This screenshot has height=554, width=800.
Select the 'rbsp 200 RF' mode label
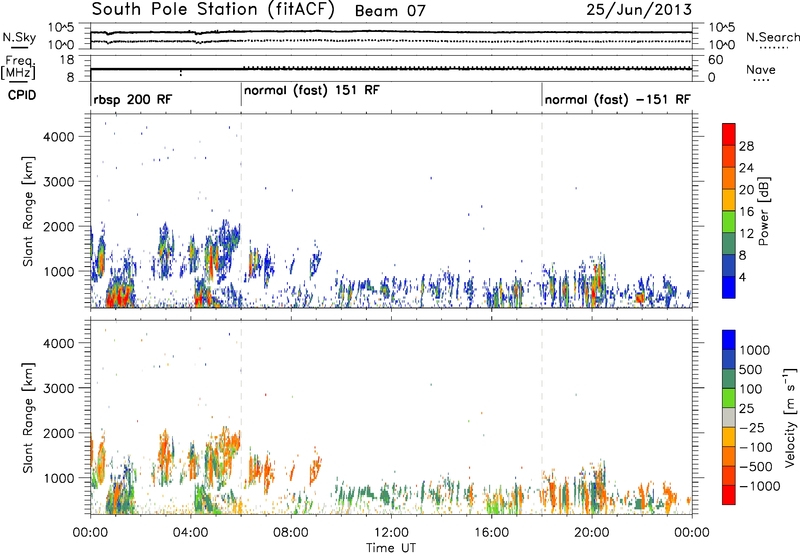(133, 100)
